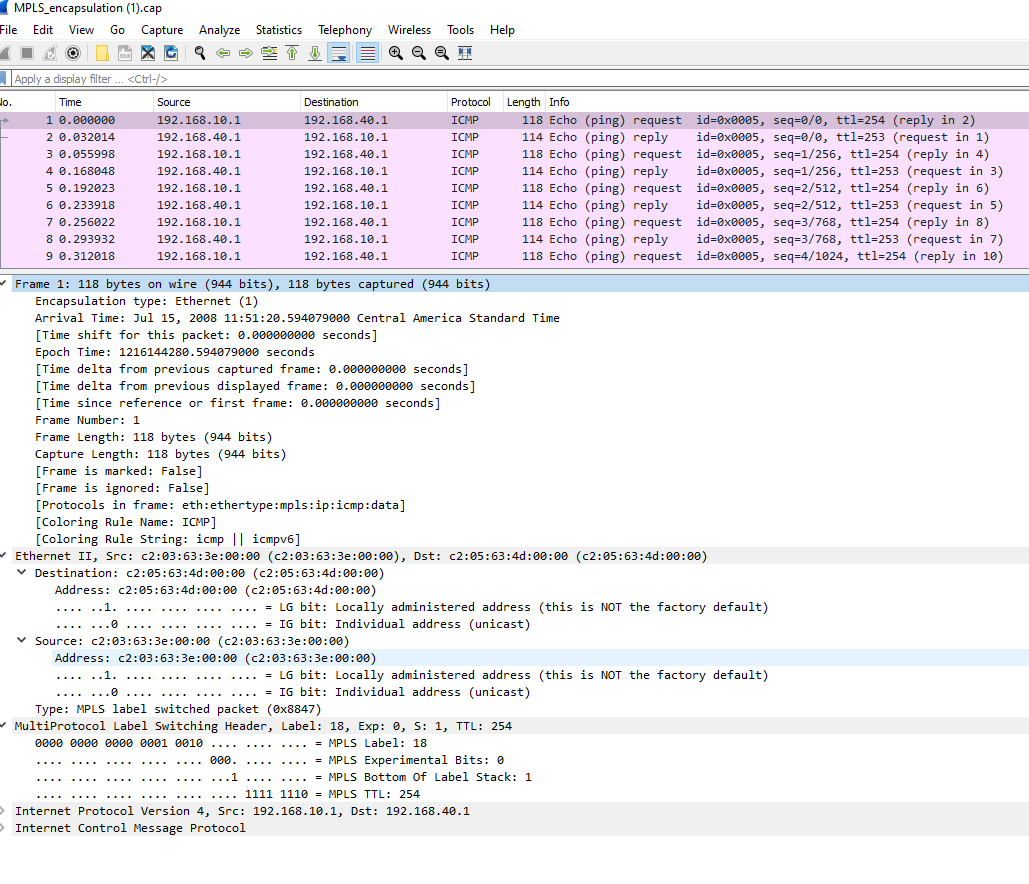
Task: Jump to the last packet icon
Action: pyautogui.click(x=315, y=53)
